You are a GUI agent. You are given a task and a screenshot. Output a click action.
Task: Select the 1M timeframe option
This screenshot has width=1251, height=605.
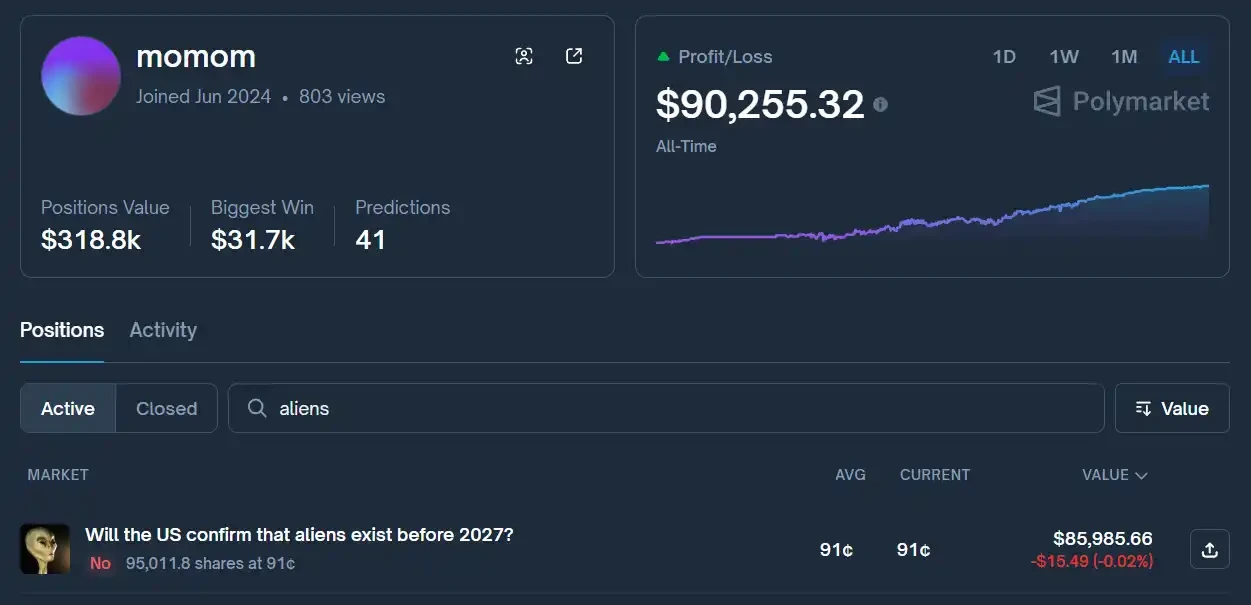tap(1124, 57)
